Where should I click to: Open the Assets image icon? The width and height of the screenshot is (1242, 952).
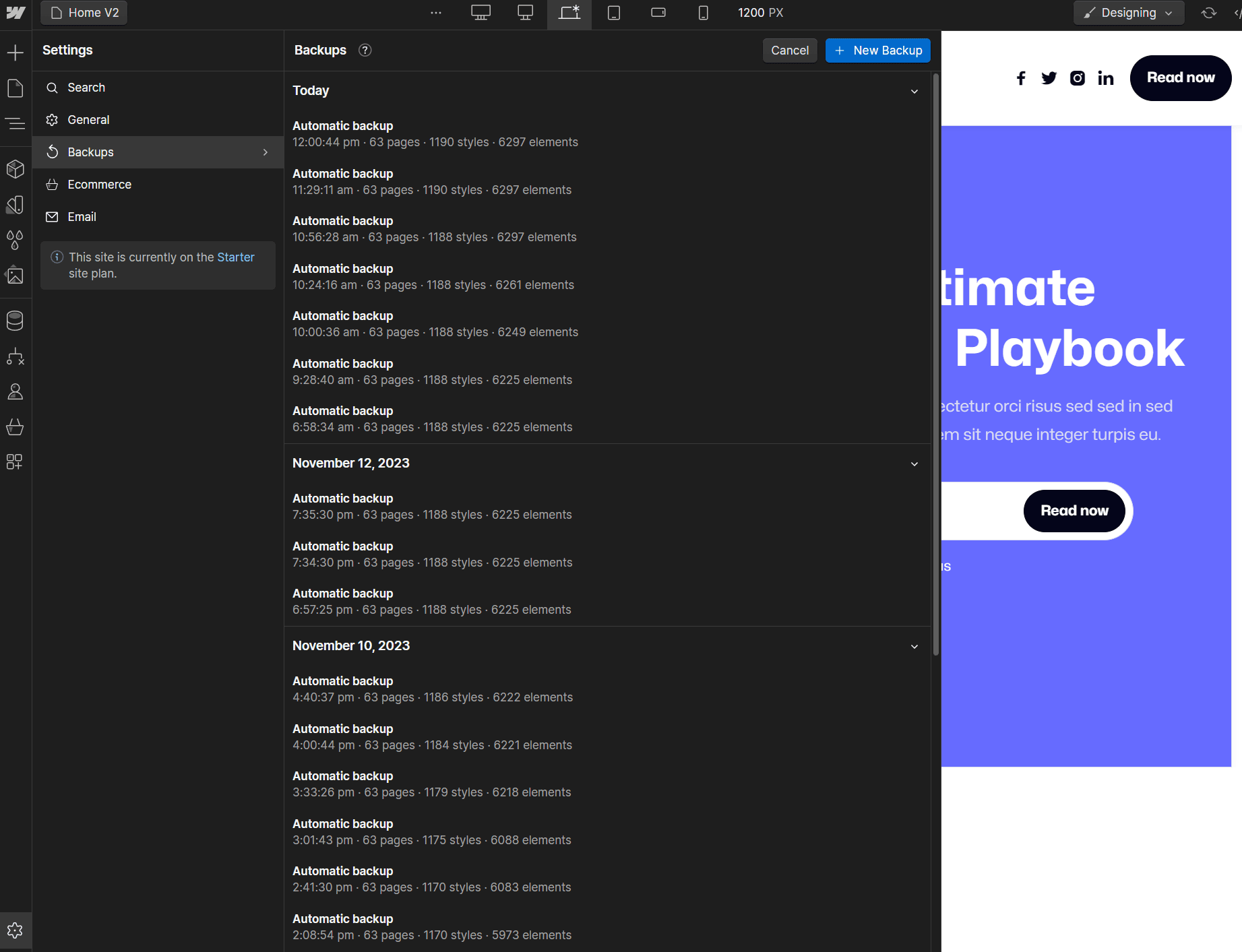pyautogui.click(x=15, y=275)
